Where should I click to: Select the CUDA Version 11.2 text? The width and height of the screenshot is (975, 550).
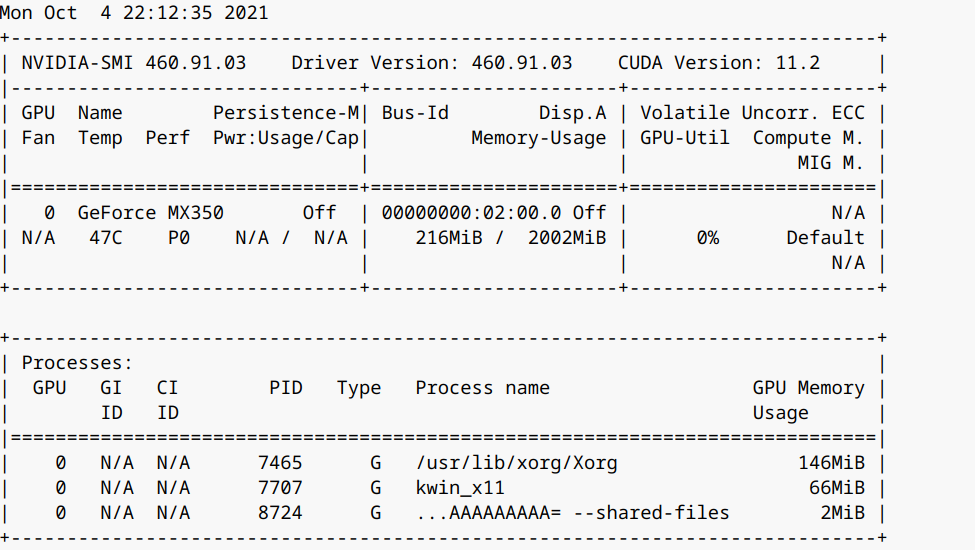(718, 63)
